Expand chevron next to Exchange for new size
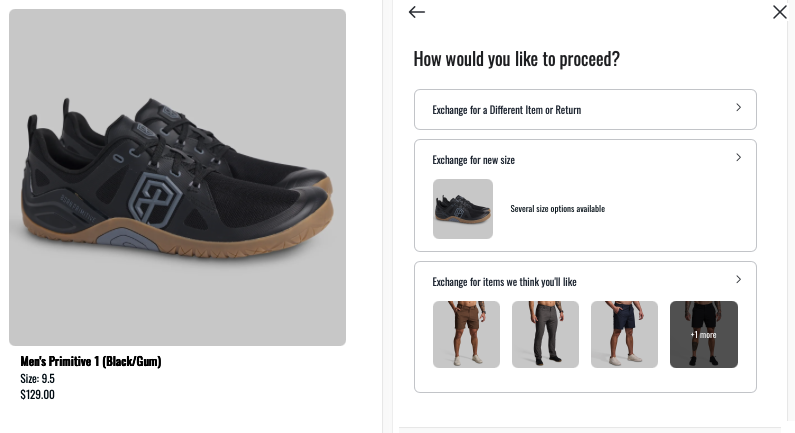Screen dimensions: 795x433 pos(738,158)
